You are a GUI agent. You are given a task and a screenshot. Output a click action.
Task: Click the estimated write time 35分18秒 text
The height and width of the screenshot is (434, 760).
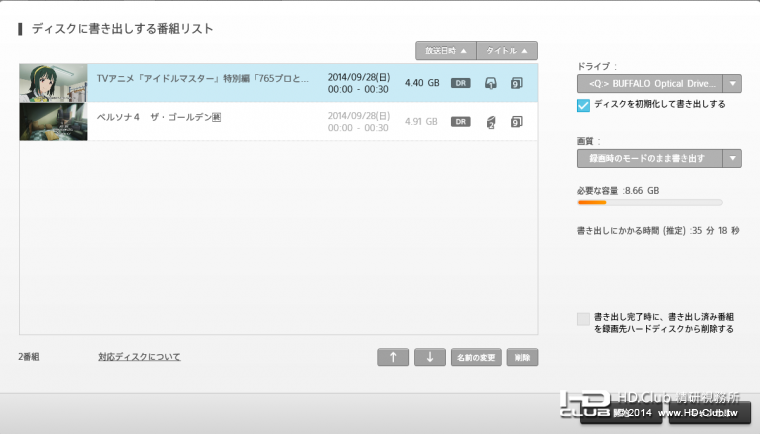coord(658,231)
